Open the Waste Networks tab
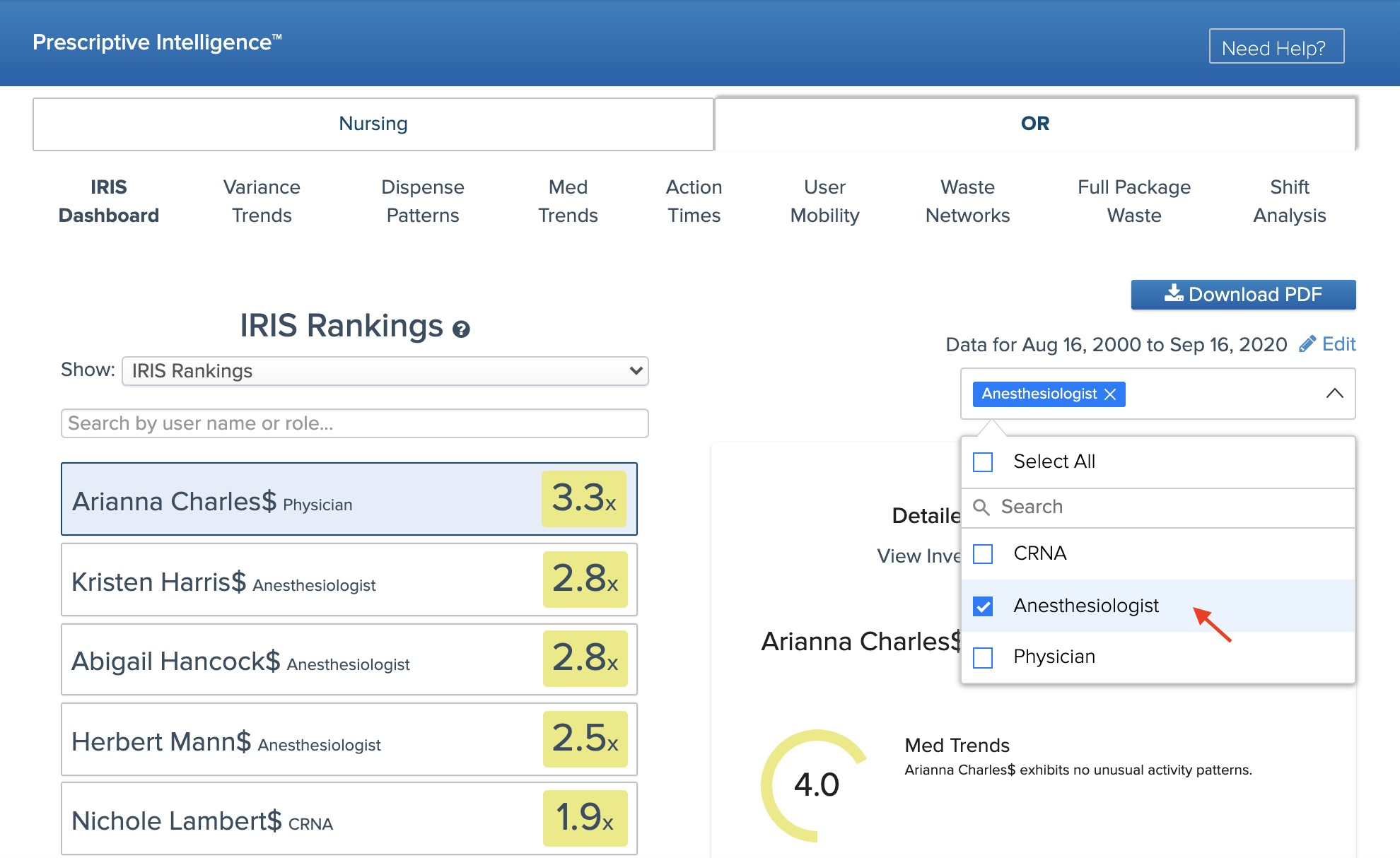The width and height of the screenshot is (1400, 858). (967, 201)
